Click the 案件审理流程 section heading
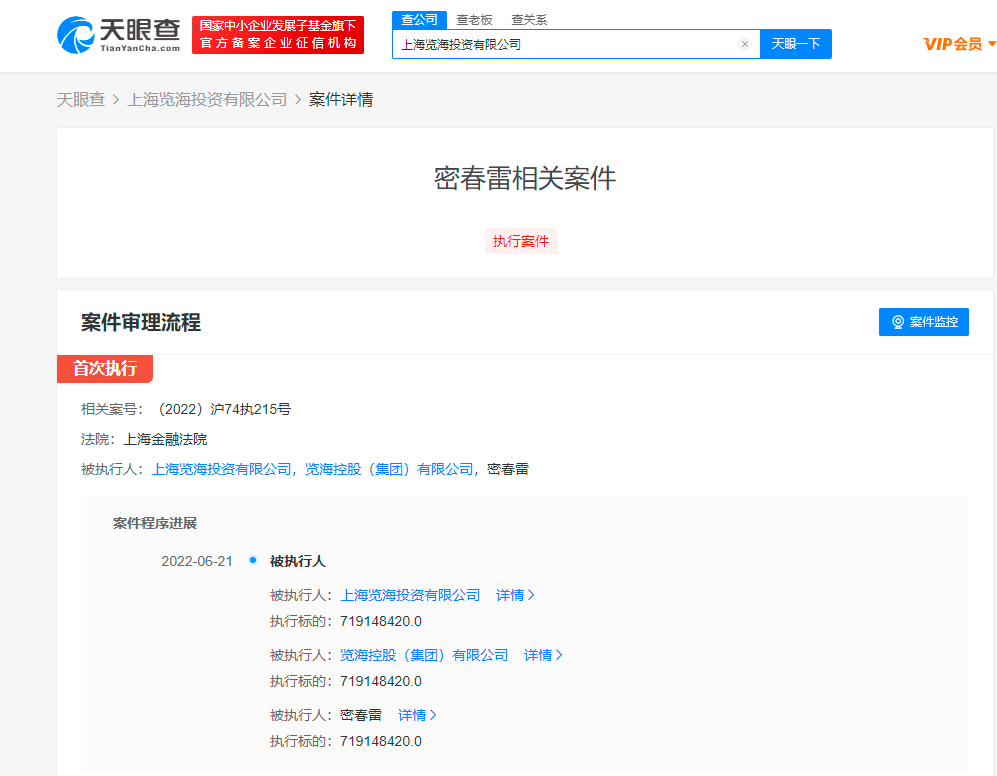This screenshot has width=997, height=776. pos(141,322)
